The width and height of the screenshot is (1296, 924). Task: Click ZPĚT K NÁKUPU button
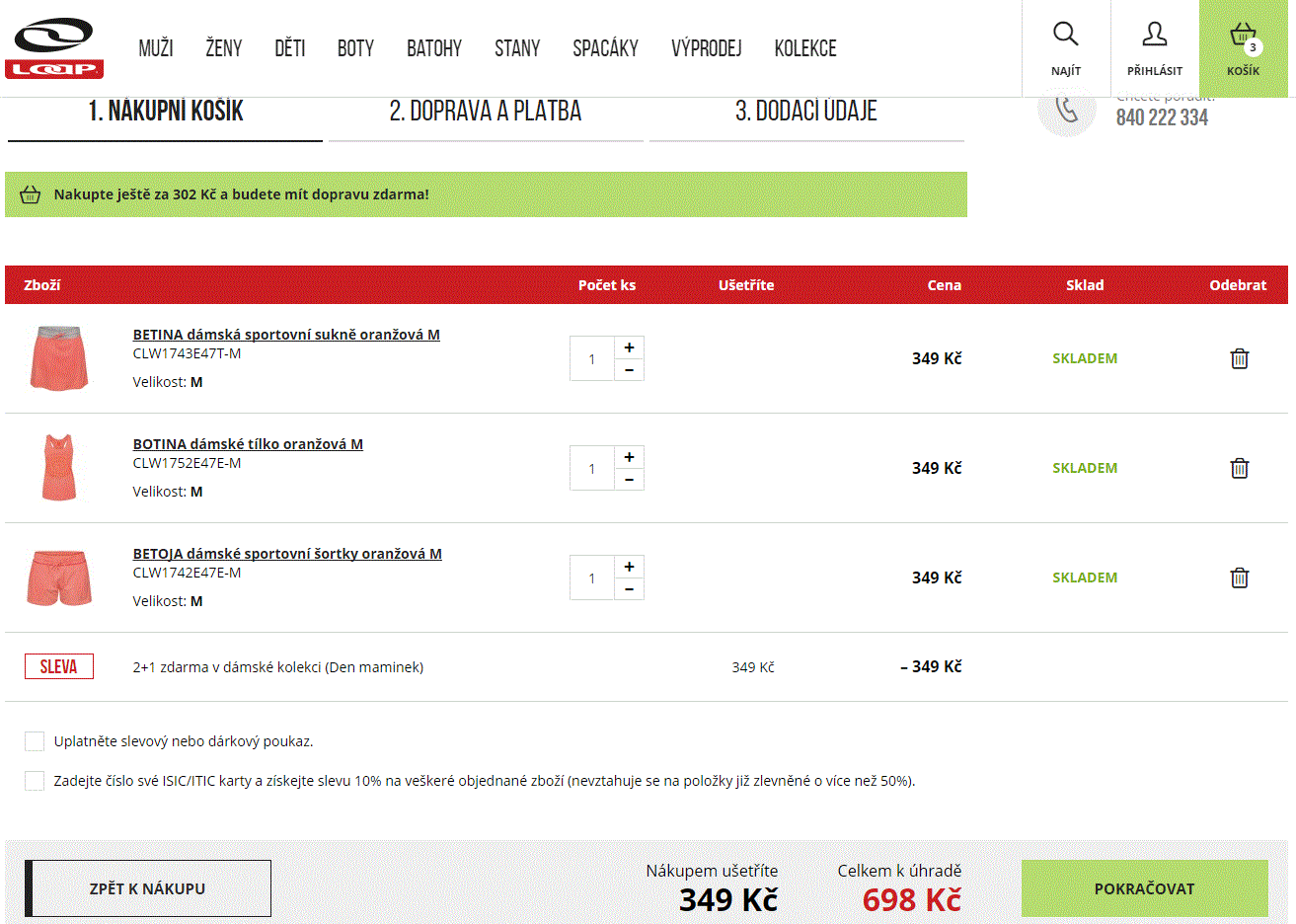pyautogui.click(x=148, y=888)
